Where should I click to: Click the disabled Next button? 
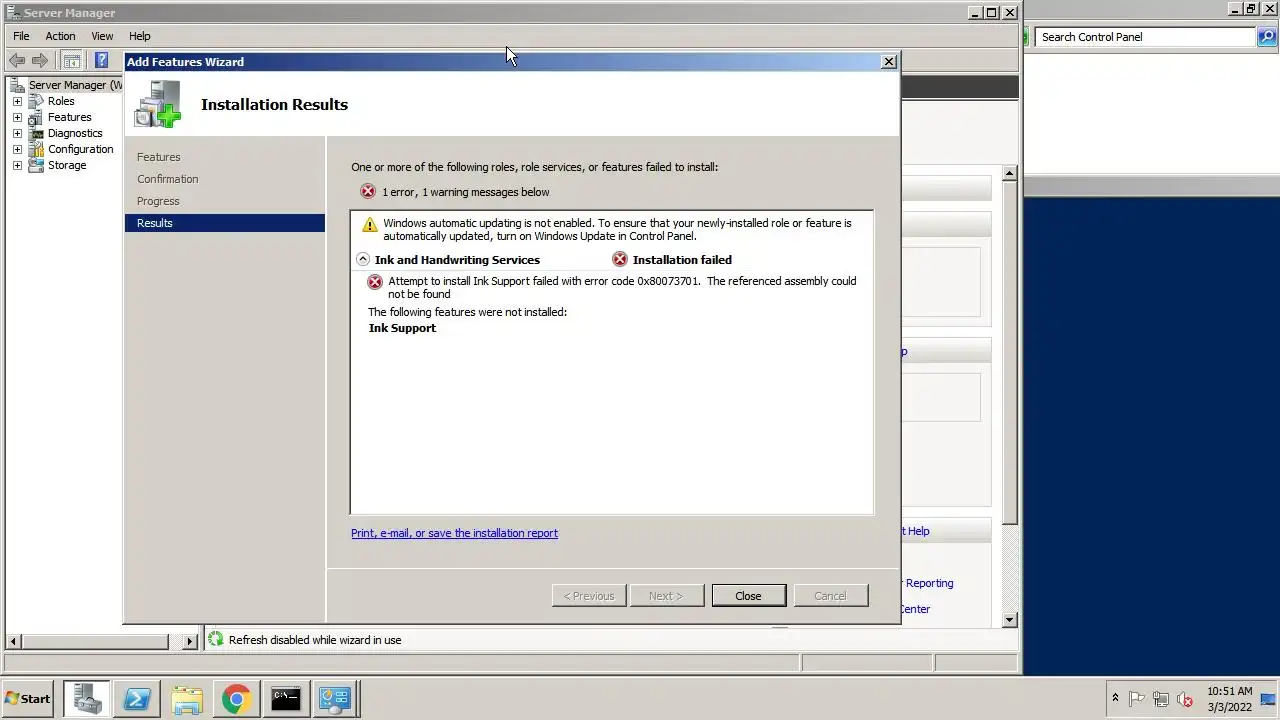[x=666, y=596]
